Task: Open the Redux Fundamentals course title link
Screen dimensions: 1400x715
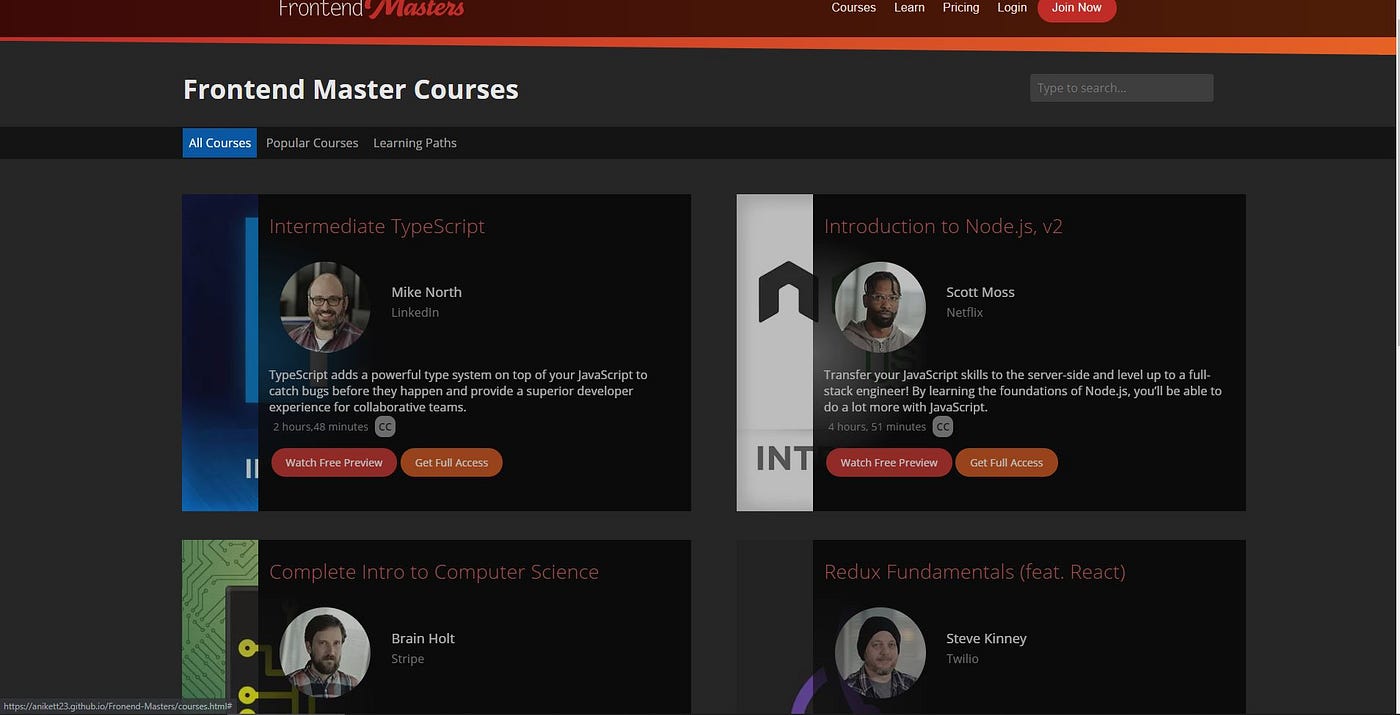Action: [974, 570]
